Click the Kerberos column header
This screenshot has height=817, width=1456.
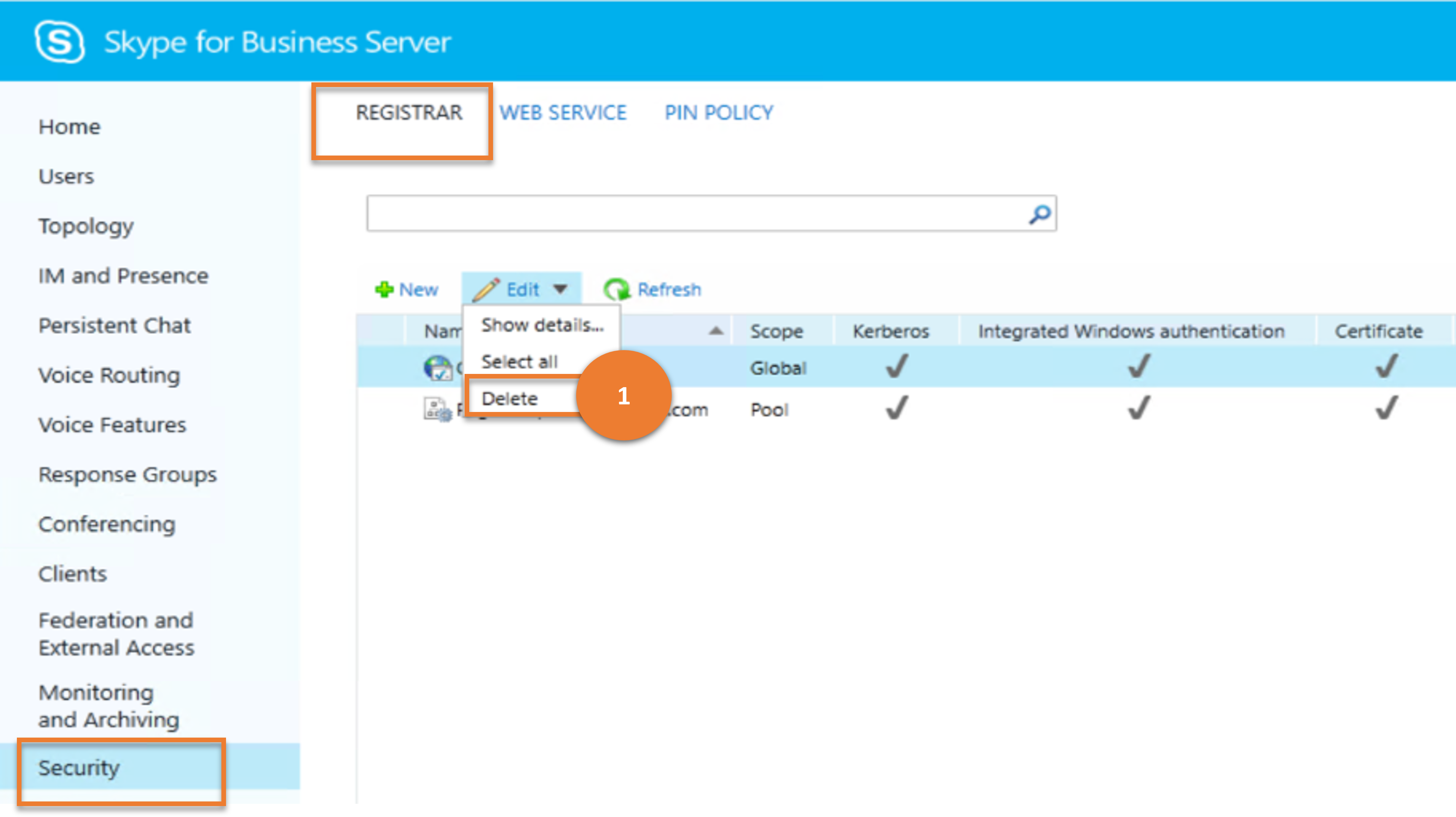tap(891, 331)
